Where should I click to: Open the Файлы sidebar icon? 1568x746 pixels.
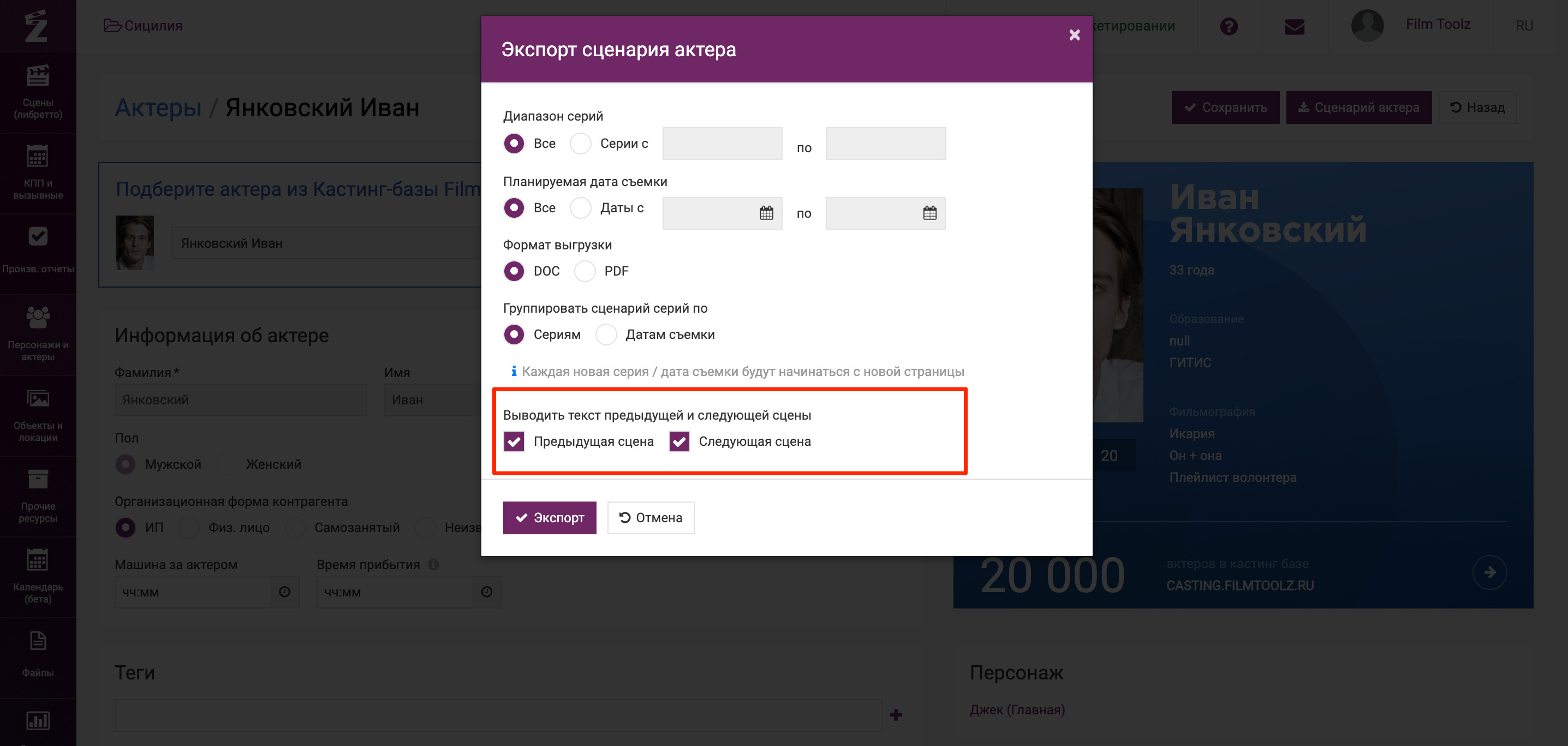(x=38, y=641)
